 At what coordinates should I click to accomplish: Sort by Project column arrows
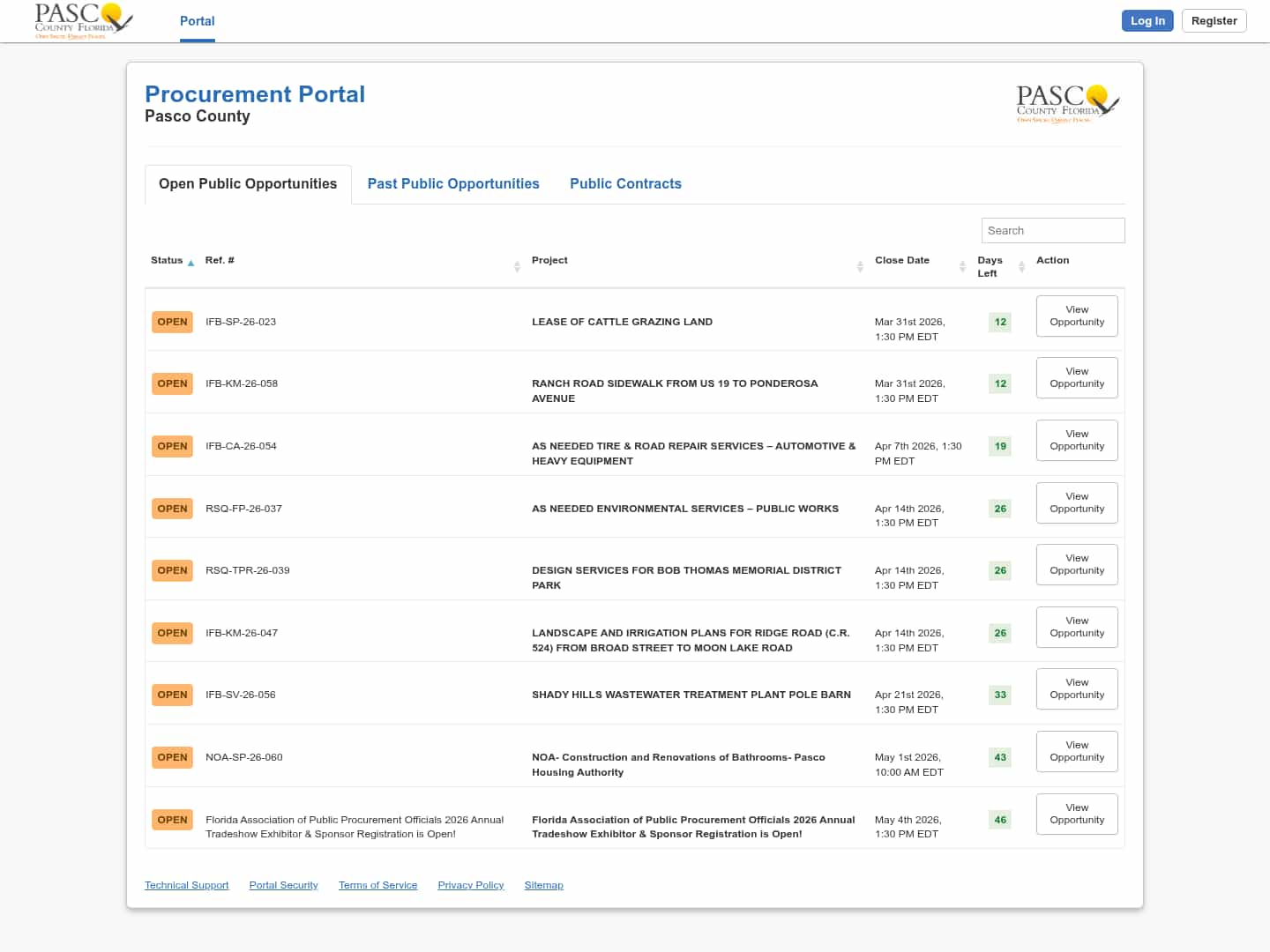860,266
